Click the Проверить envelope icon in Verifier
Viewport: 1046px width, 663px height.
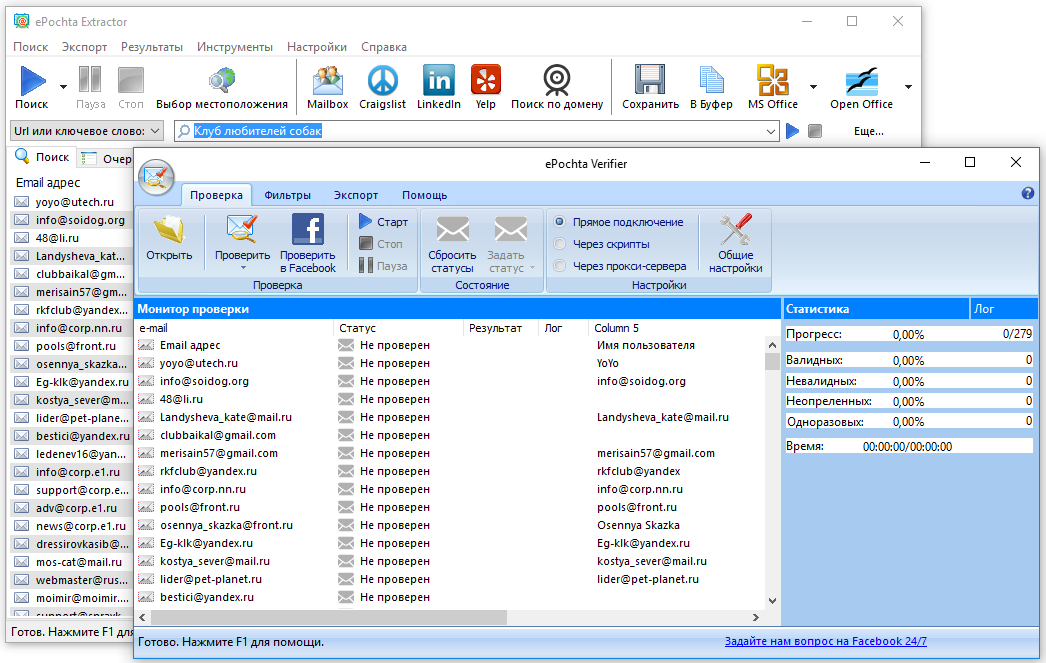pos(241,229)
